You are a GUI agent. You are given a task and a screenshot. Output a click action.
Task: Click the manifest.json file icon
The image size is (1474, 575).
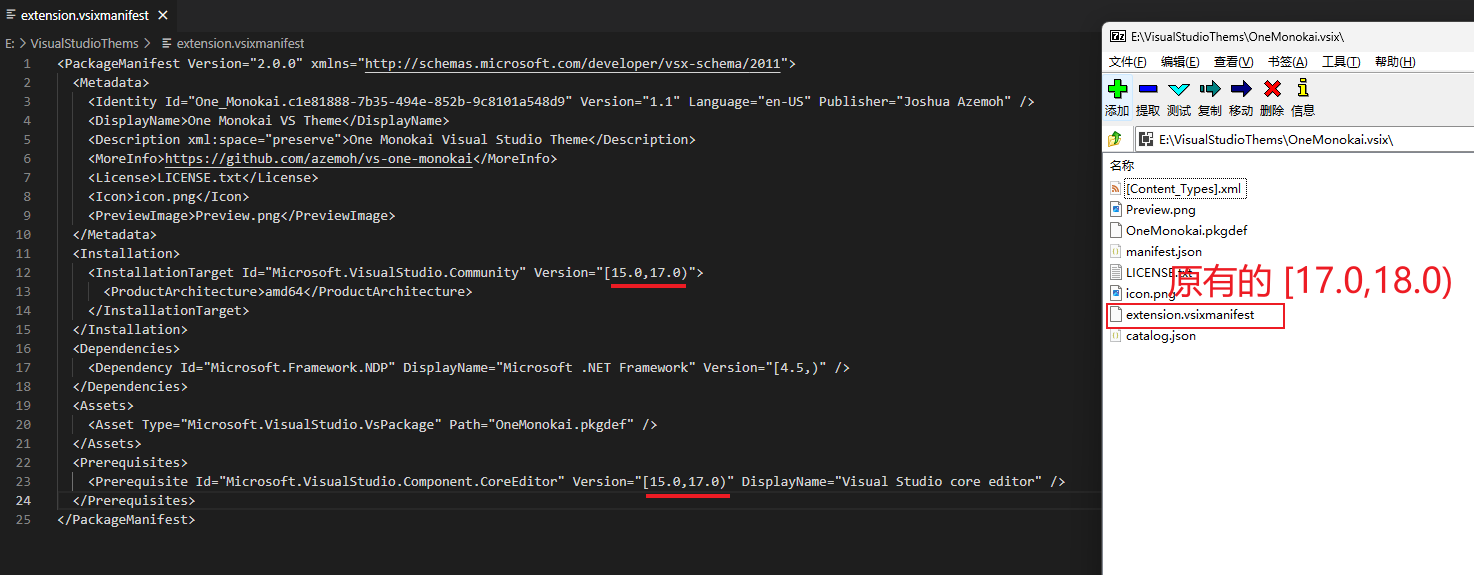pyautogui.click(x=1117, y=251)
